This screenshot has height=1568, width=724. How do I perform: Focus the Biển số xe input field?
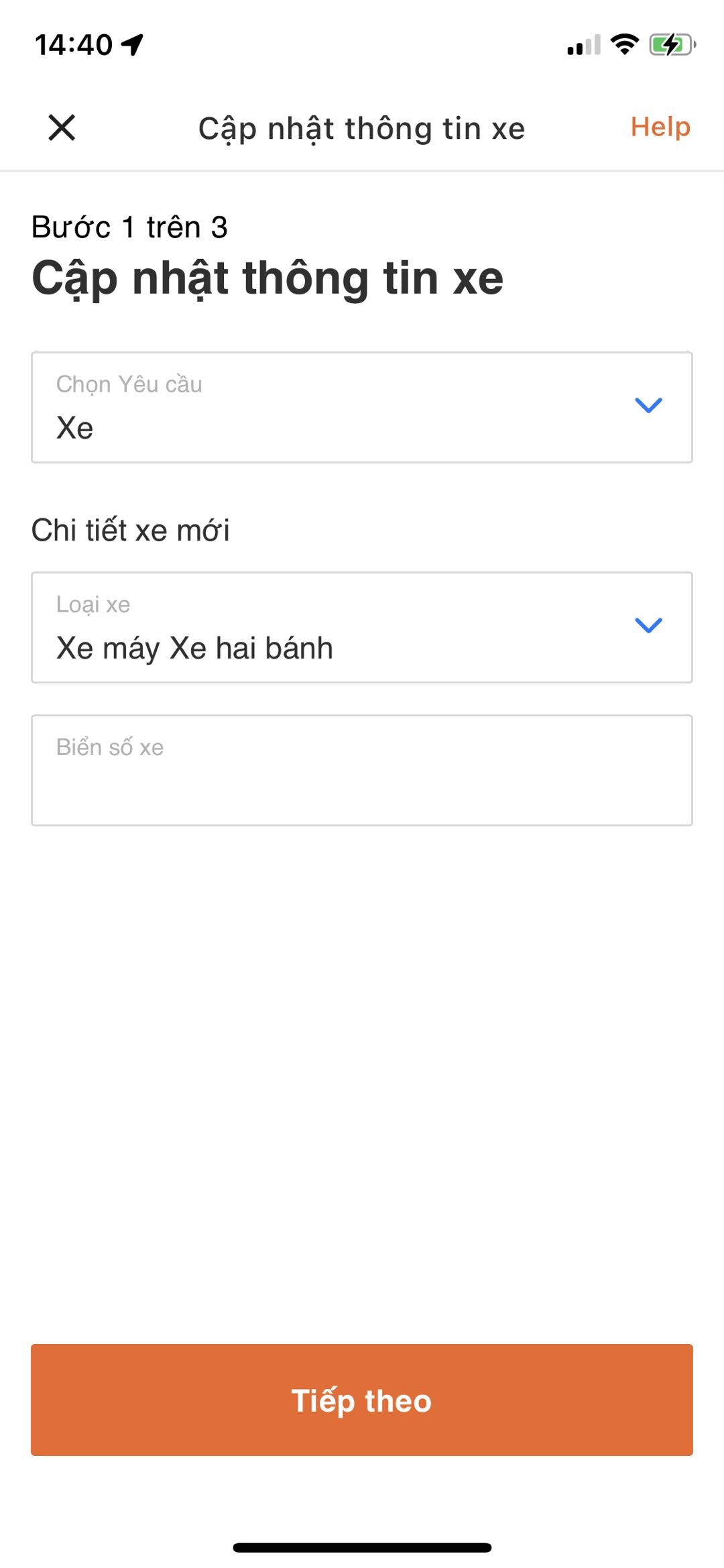[362, 770]
